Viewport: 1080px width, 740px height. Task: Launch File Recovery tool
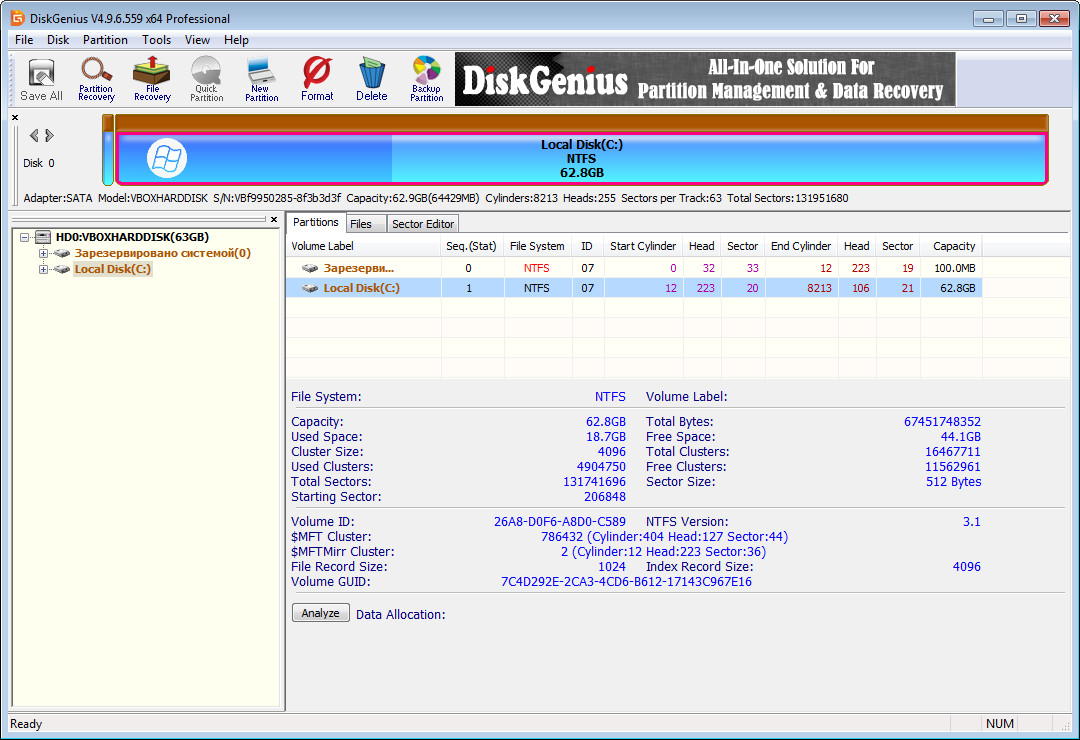point(152,80)
